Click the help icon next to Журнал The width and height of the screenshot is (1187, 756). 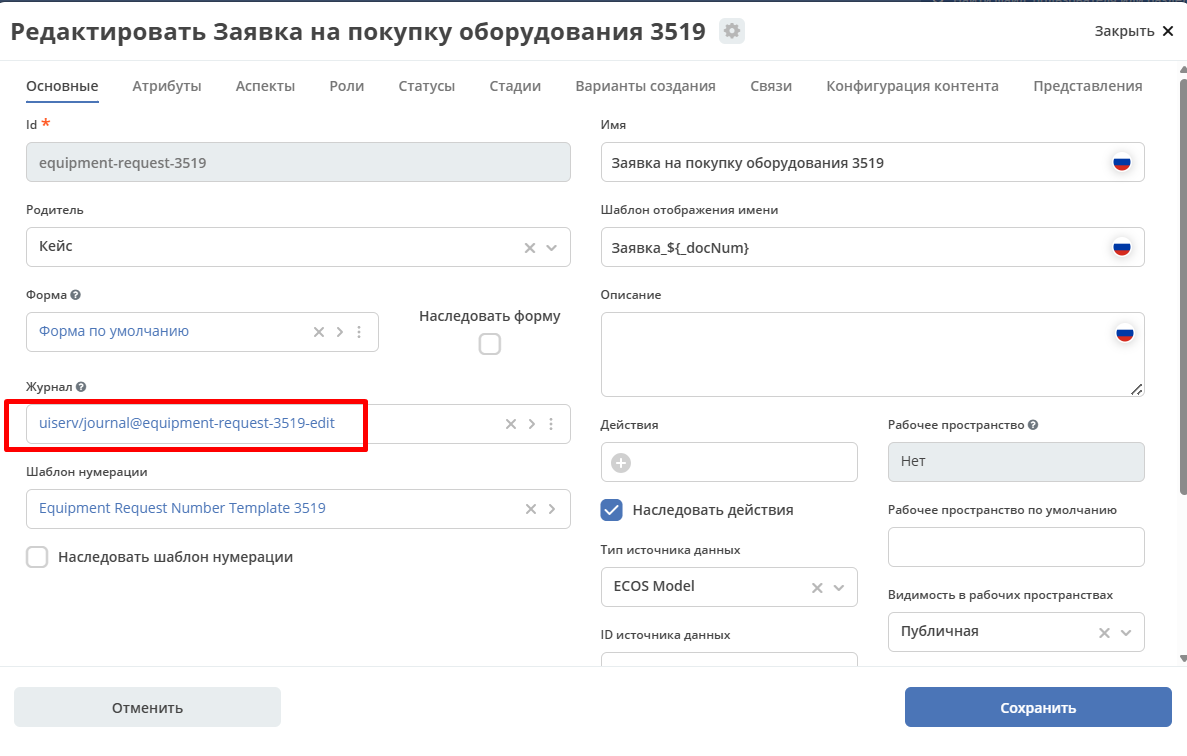click(81, 386)
